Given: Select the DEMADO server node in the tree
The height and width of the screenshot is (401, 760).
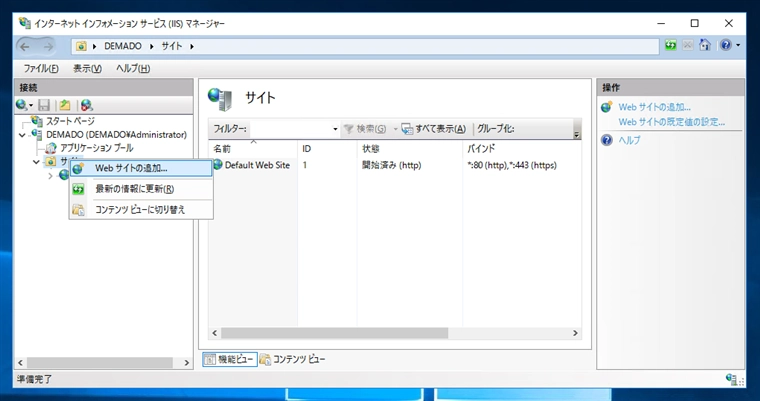Looking at the screenshot, I should point(116,134).
